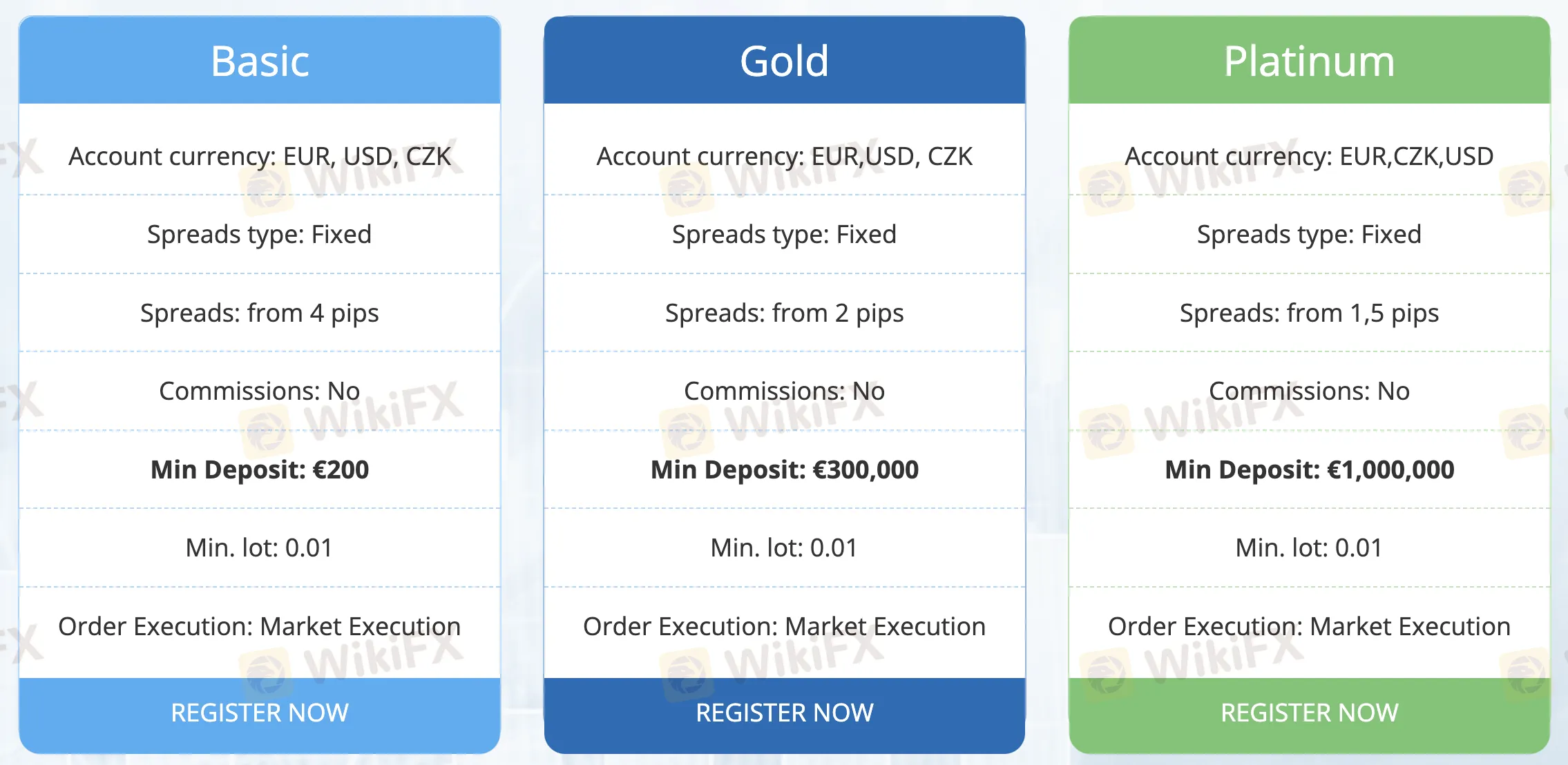
Task: Click REGISTER NOW under the Platinum plan
Action: coord(1310,714)
